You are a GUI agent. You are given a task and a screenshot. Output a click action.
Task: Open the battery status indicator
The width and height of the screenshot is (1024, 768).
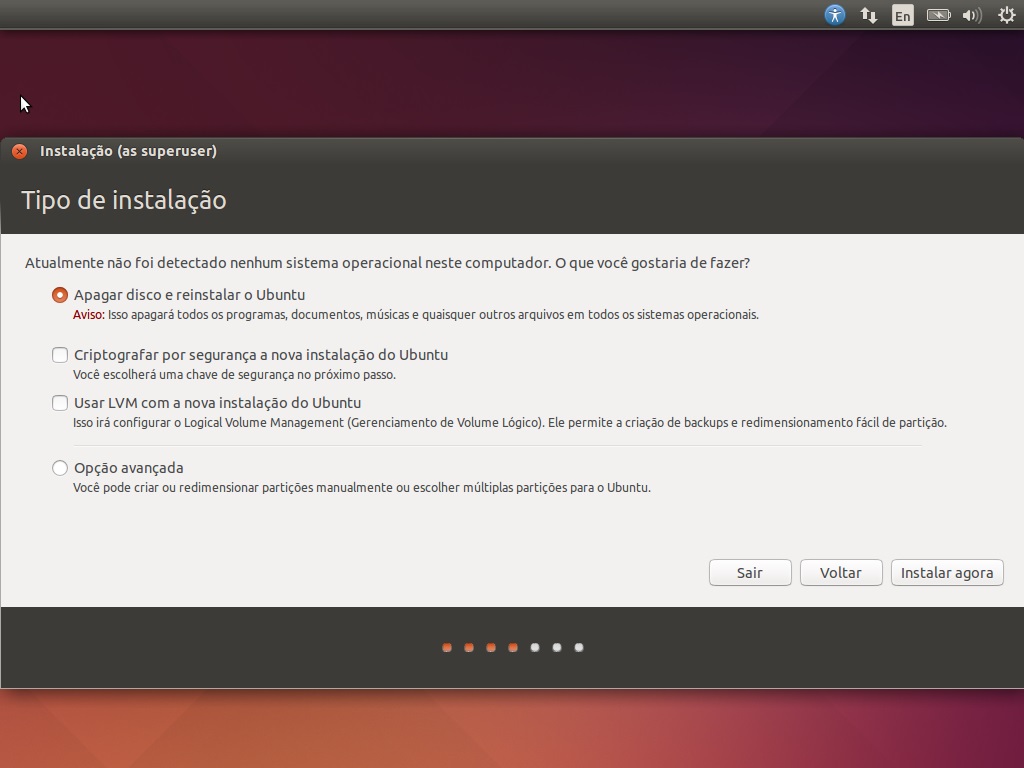[x=938, y=15]
